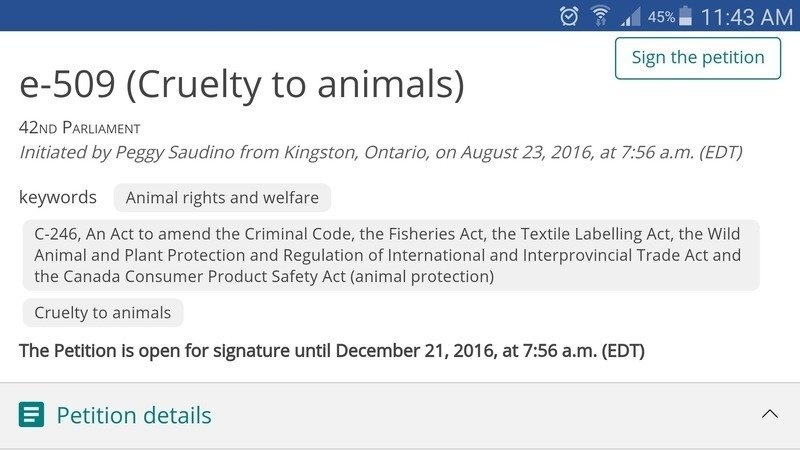The width and height of the screenshot is (800, 450).
Task: Select the Cruelty to animals keyword tag
Action: coord(103,313)
